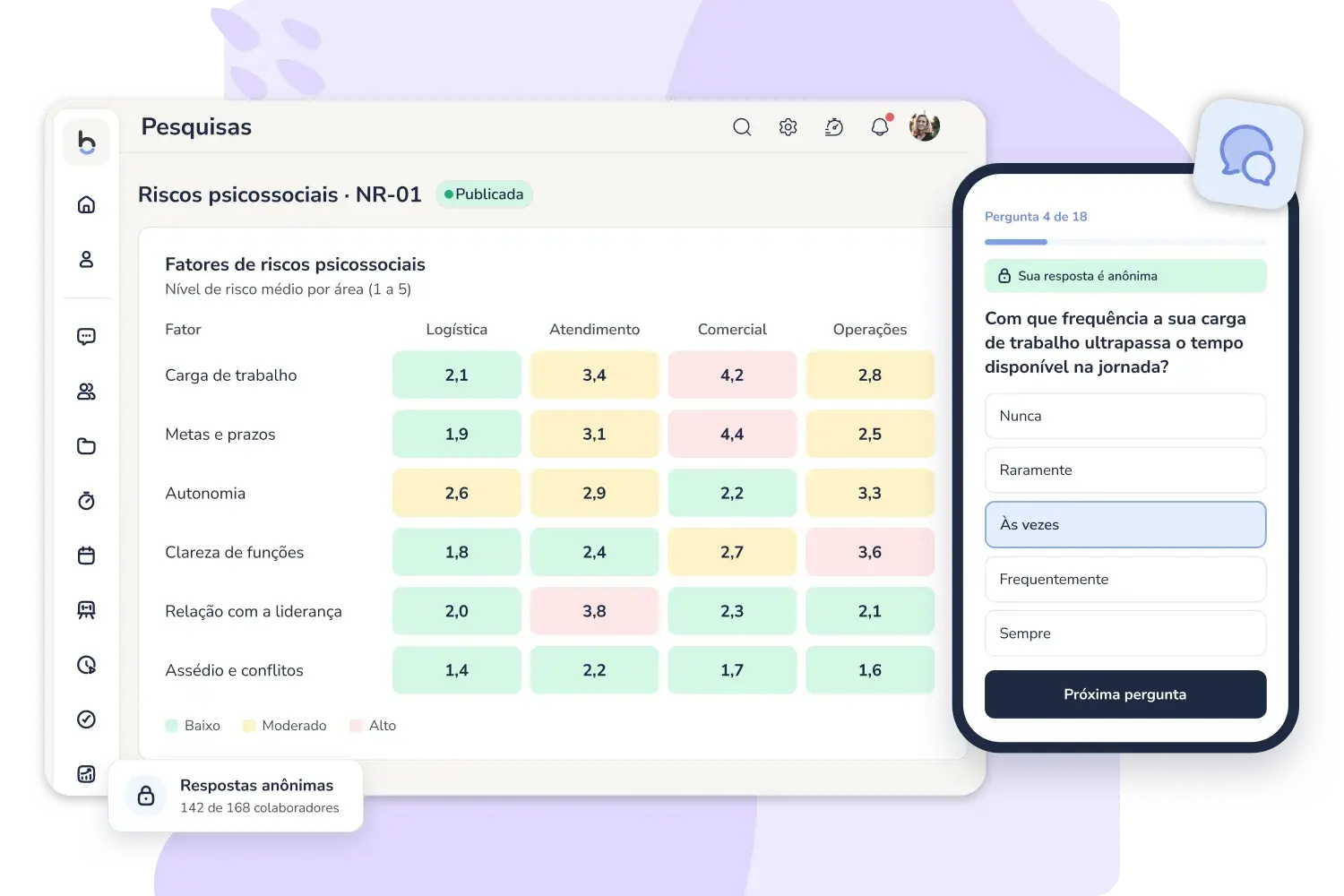The height and width of the screenshot is (896, 1344).
Task: Open the team people sidebar icon
Action: [87, 392]
